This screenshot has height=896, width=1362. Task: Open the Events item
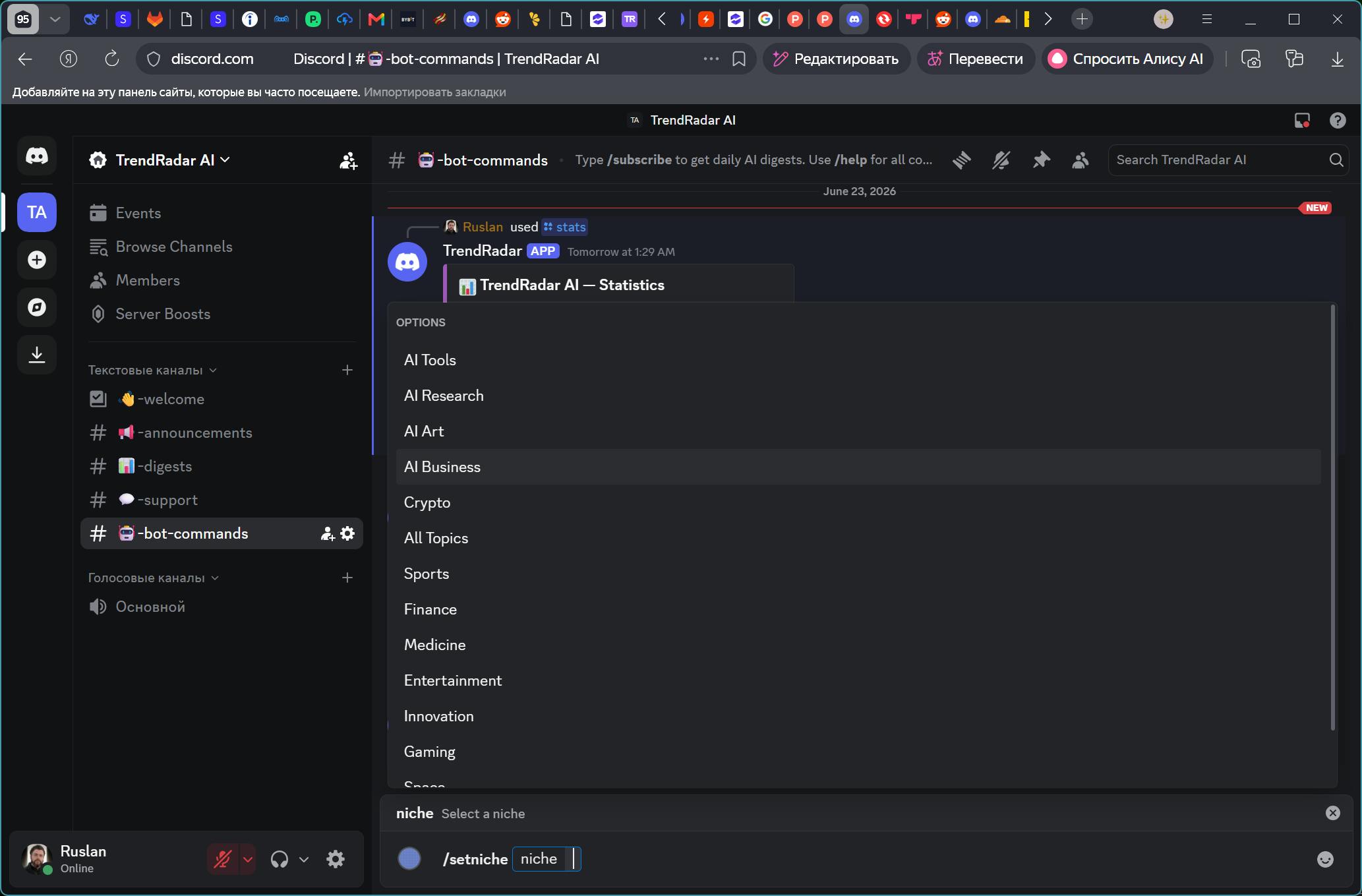tap(222, 213)
